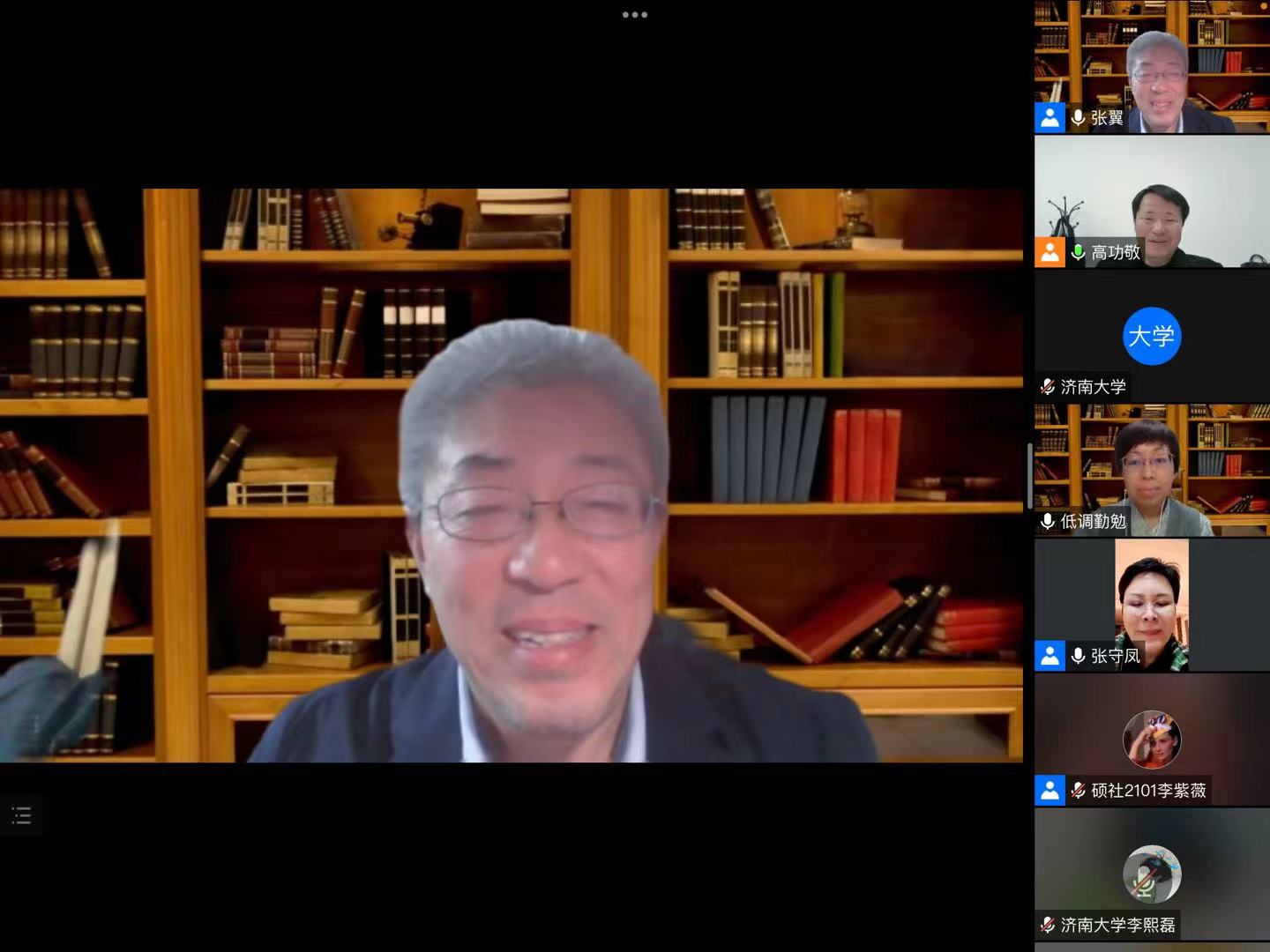Click the green microphone icon next to 高功敬
Screen dimensions: 1270x952
(1078, 252)
